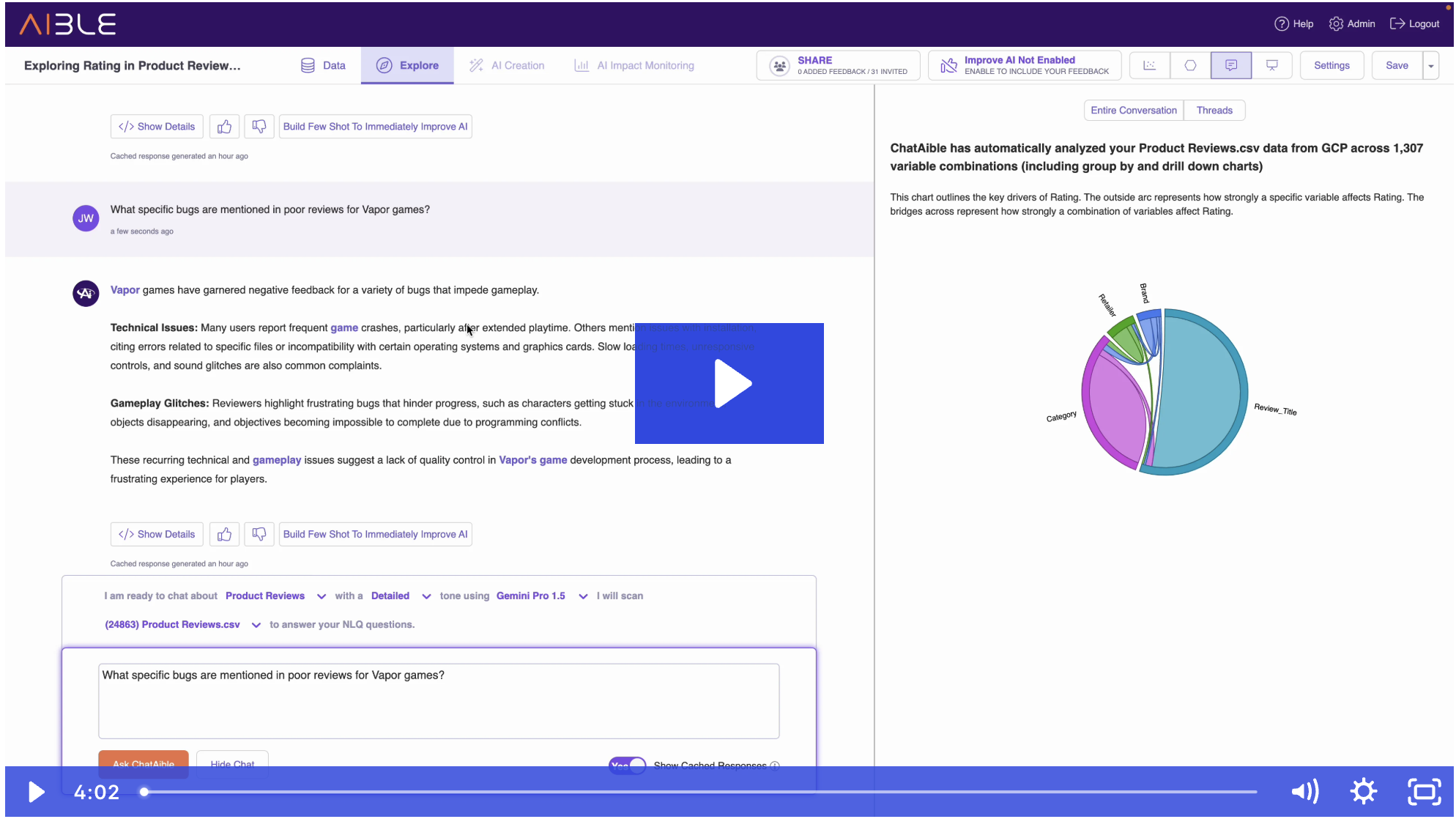
Task: Open video player settings gear
Action: [1363, 792]
